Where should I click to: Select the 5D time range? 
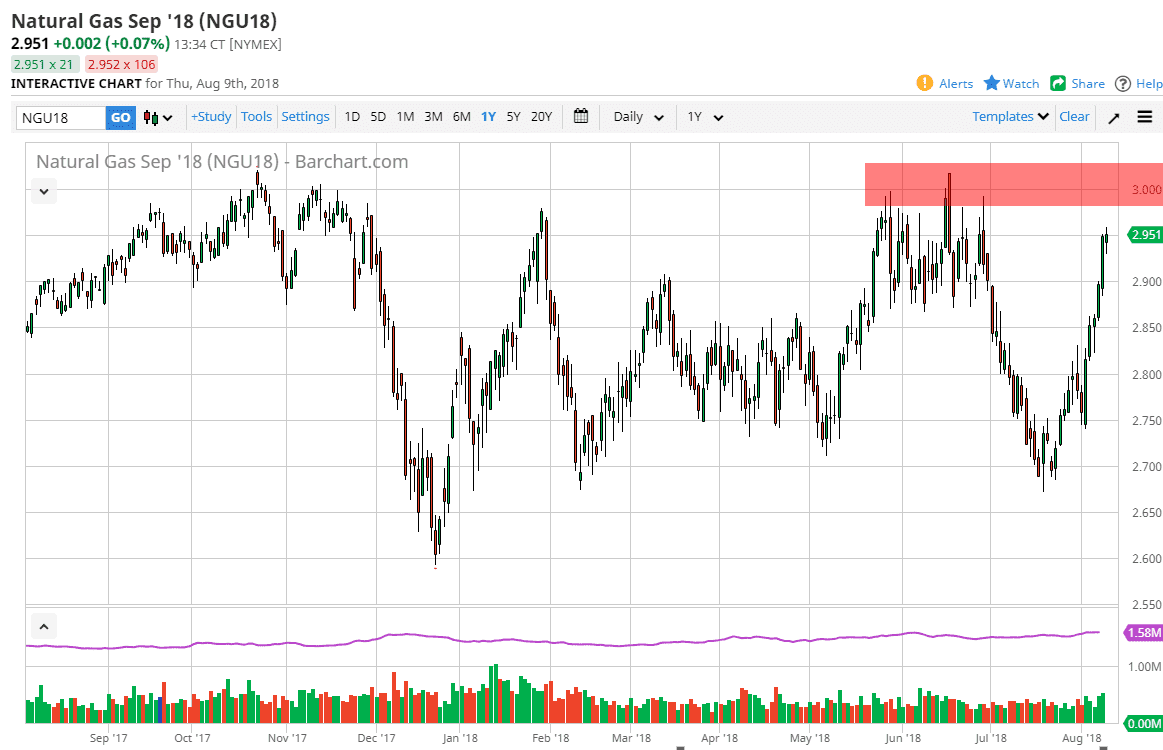(x=378, y=116)
